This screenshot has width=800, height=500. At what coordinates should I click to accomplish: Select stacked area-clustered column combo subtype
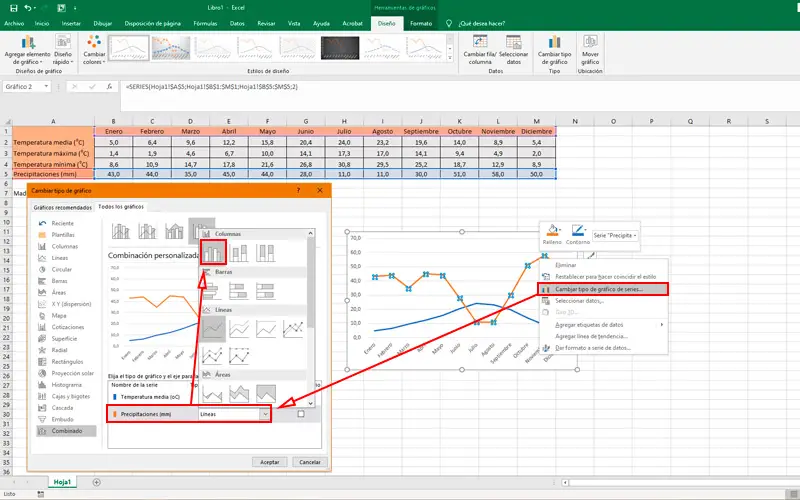174,231
